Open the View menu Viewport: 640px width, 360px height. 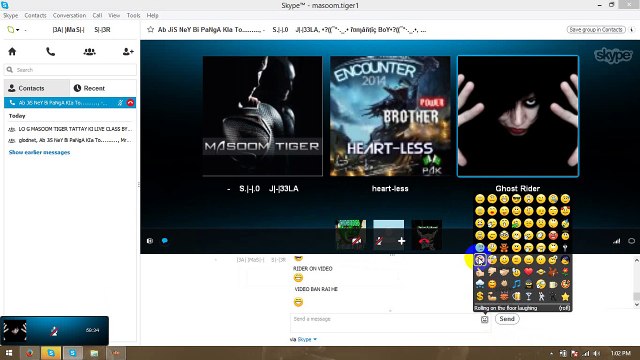click(114, 15)
